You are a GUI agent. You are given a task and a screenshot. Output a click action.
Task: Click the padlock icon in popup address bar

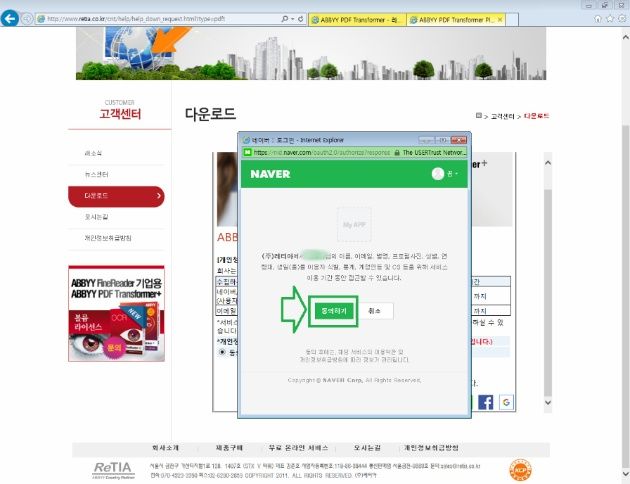[397, 153]
